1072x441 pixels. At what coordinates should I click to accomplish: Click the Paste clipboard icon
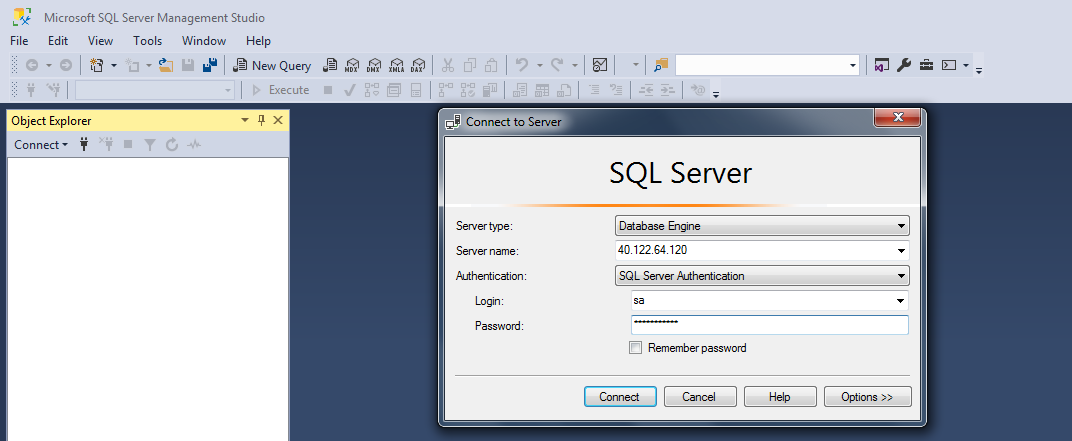[492, 66]
